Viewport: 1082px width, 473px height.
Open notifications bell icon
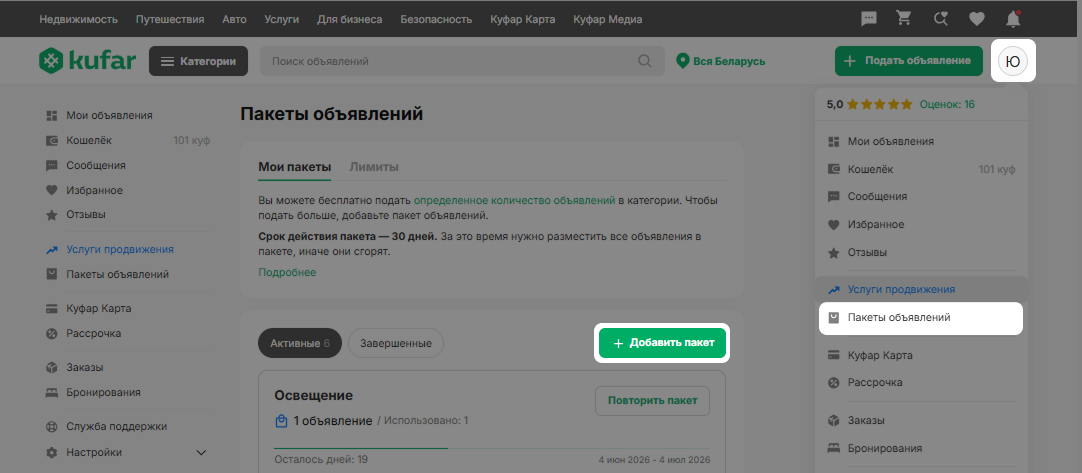(1013, 19)
